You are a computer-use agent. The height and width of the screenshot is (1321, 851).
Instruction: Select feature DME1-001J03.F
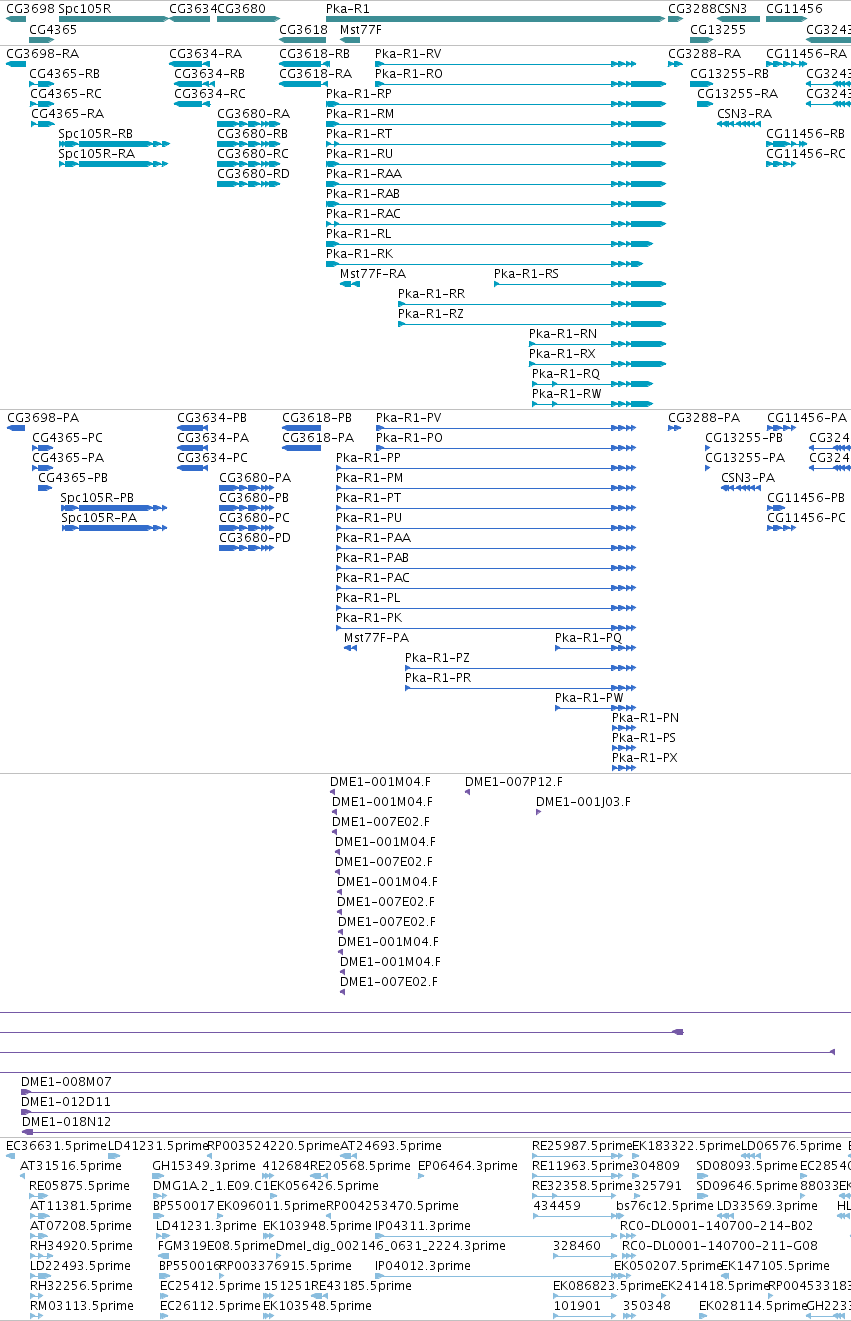point(583,801)
